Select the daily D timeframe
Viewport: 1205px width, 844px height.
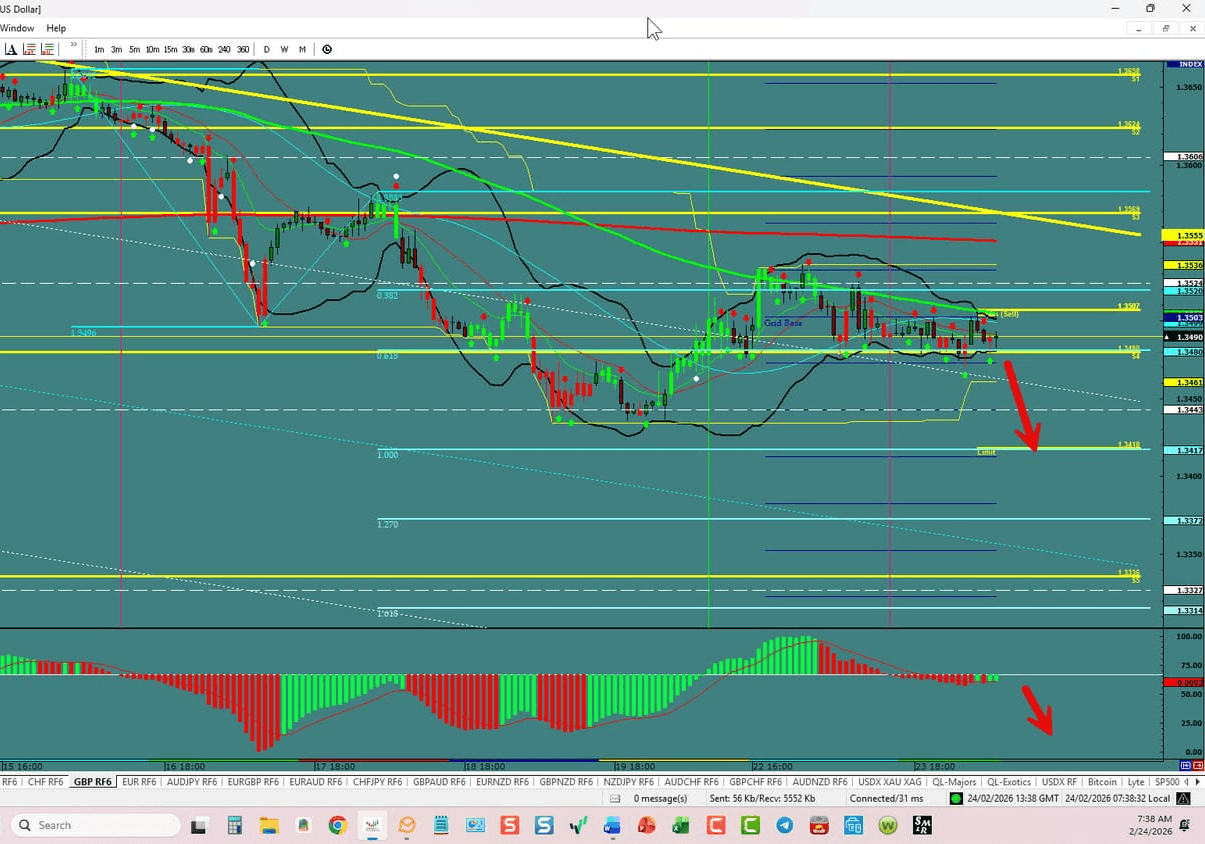(266, 49)
